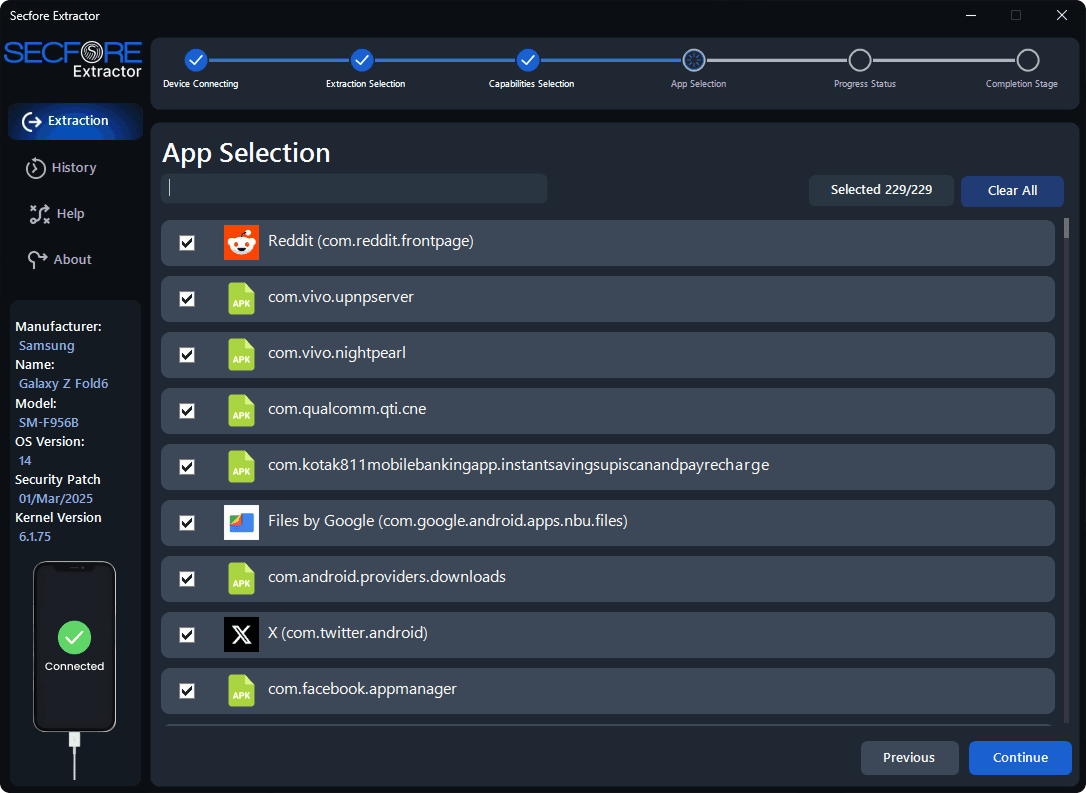1086x793 pixels.
Task: Click the APK icon for com.facebook.appmanager
Action: pyautogui.click(x=241, y=690)
